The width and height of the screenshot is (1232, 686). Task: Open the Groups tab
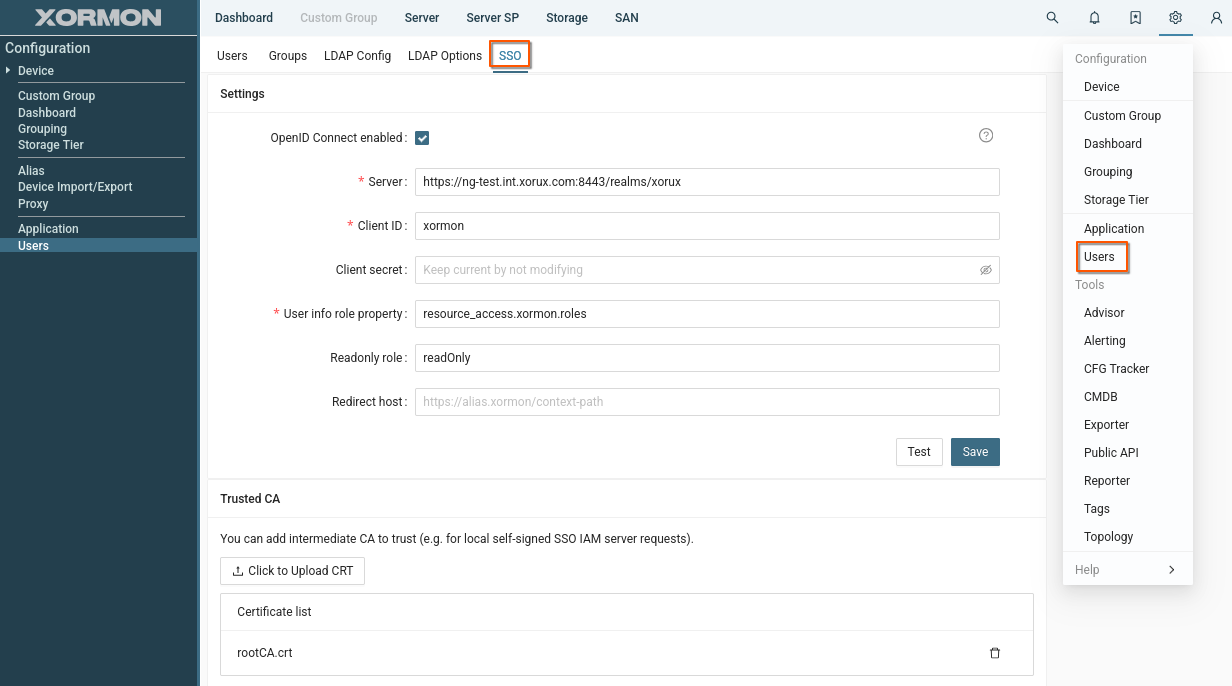click(287, 56)
